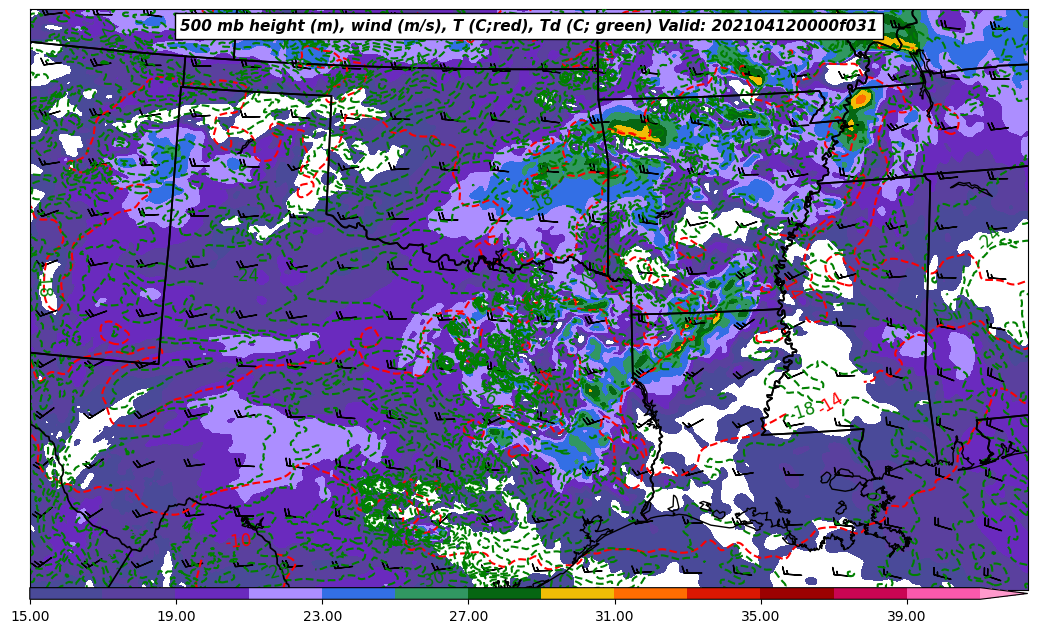Click the red -10 contour label in south Texas
The width and height of the screenshot is (1037, 633).
point(240,540)
